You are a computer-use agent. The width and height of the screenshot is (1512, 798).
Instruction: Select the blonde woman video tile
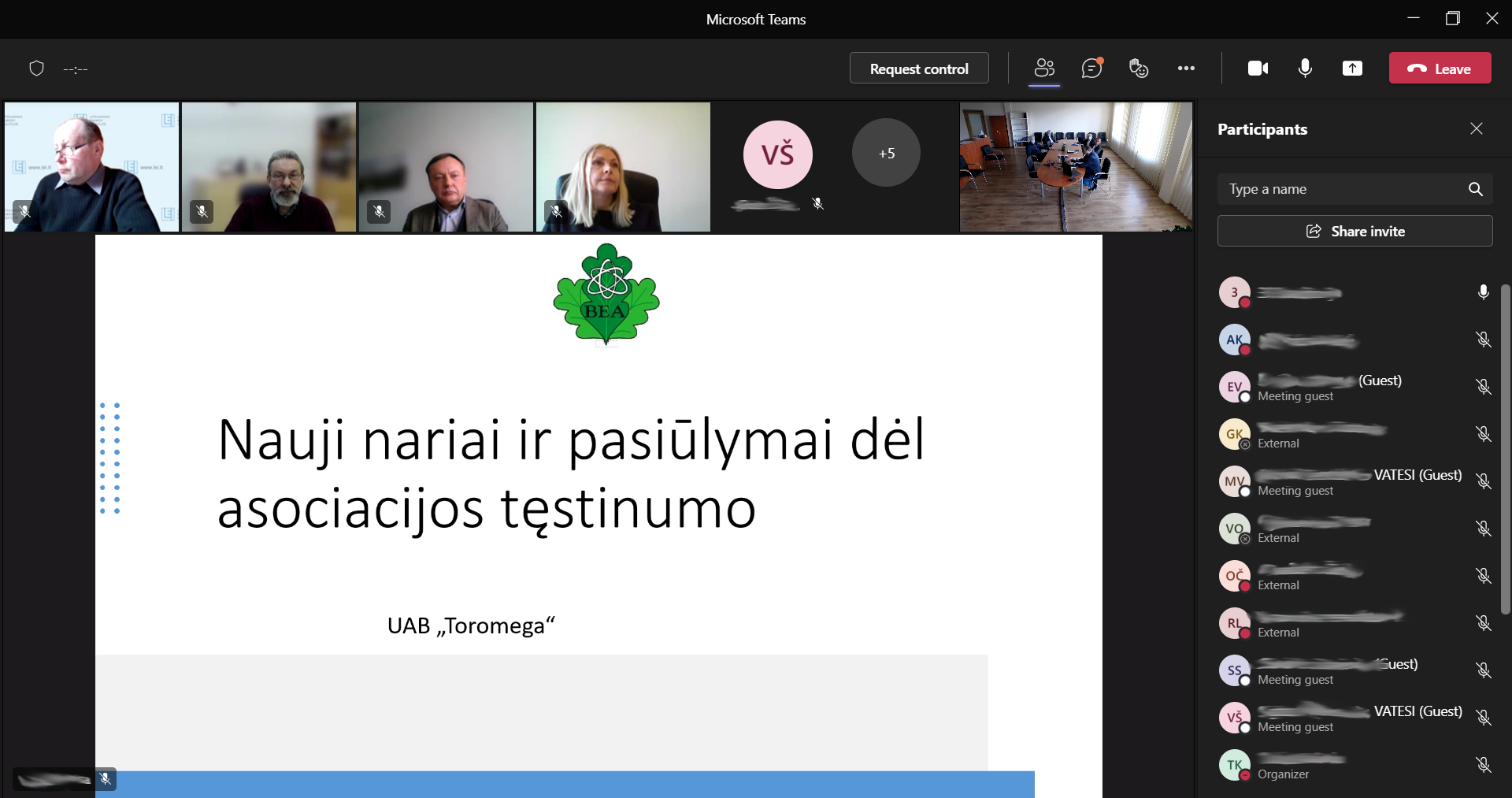[623, 166]
